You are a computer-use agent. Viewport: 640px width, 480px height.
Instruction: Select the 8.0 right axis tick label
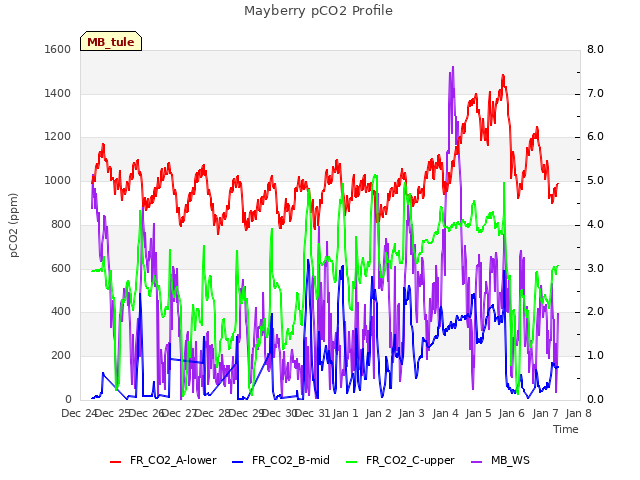point(595,49)
